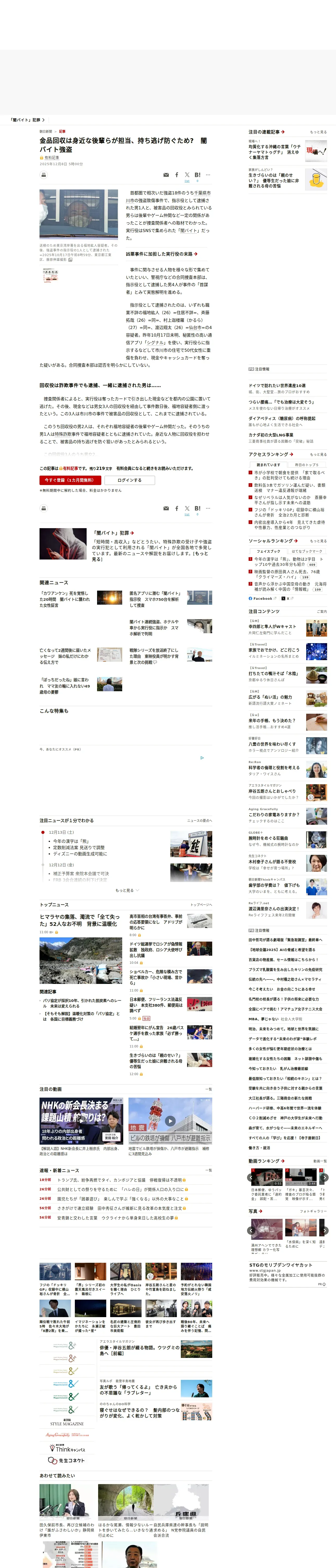Open 注目の連載記事 via its red arrow
Screen dimensions: 336x1568
click(x=283, y=131)
